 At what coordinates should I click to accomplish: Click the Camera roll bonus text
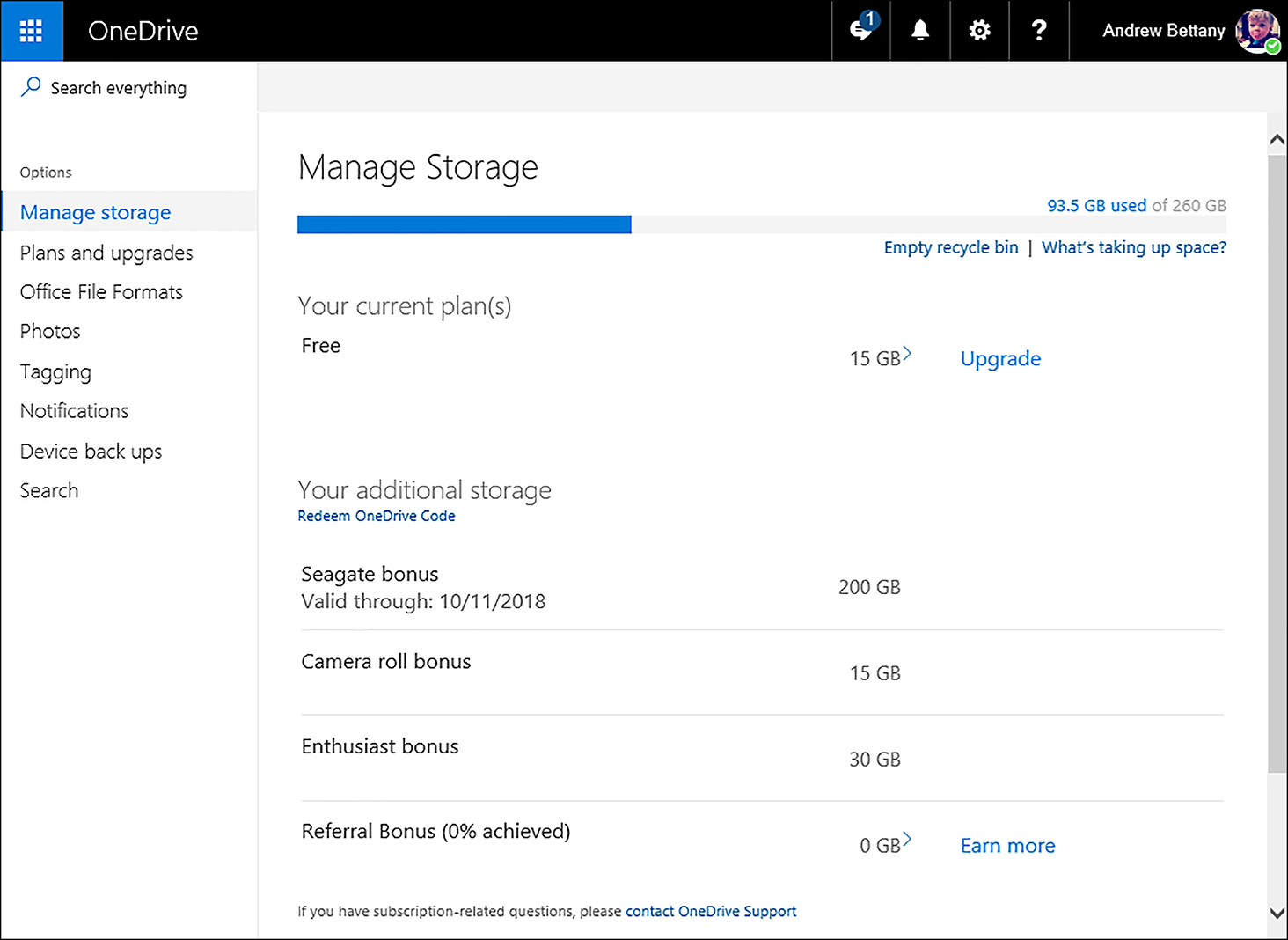point(386,661)
